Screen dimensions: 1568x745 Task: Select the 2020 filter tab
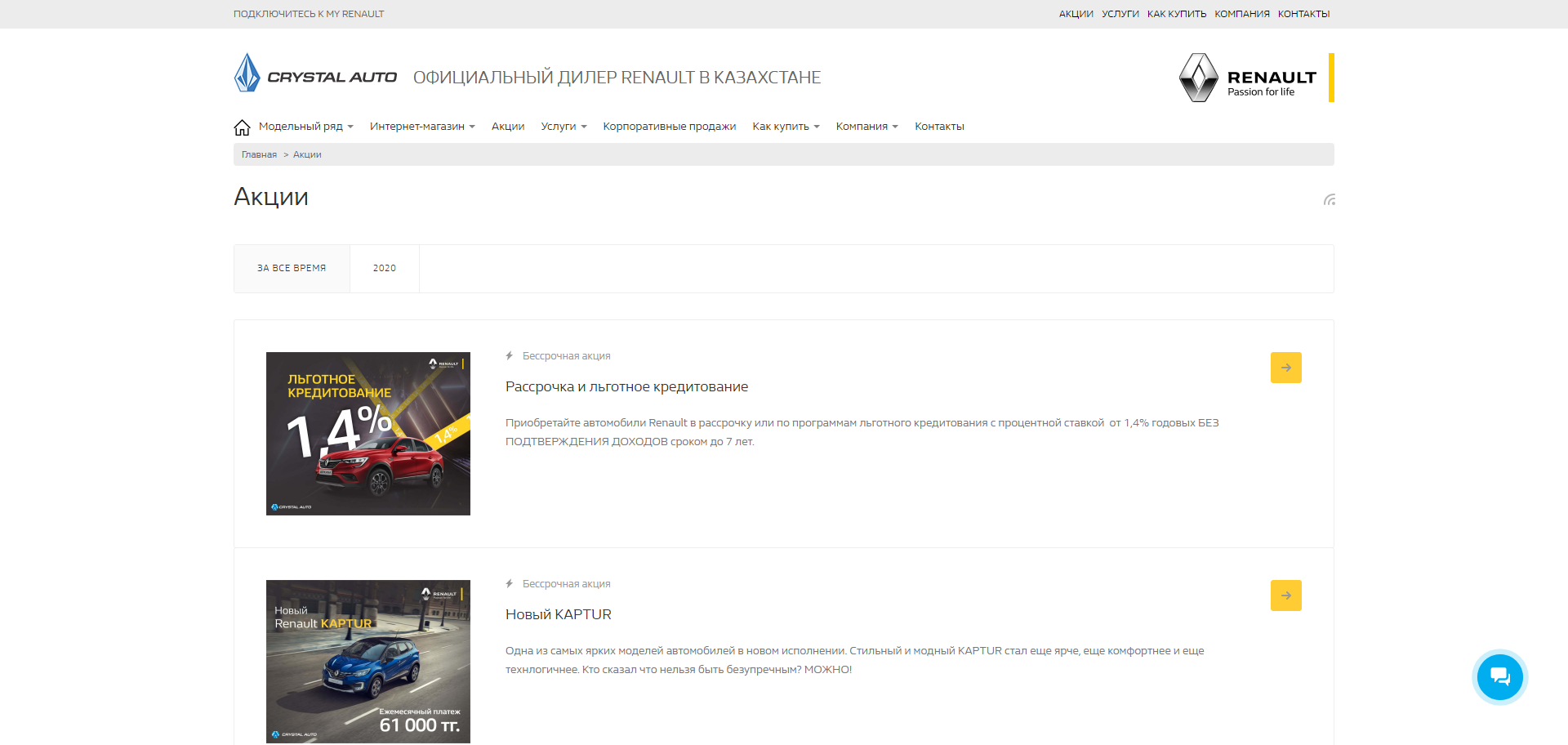click(385, 268)
